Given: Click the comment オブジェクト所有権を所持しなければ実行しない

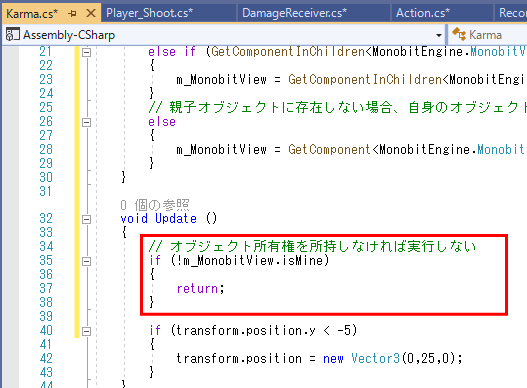Looking at the screenshot, I should (313, 246).
